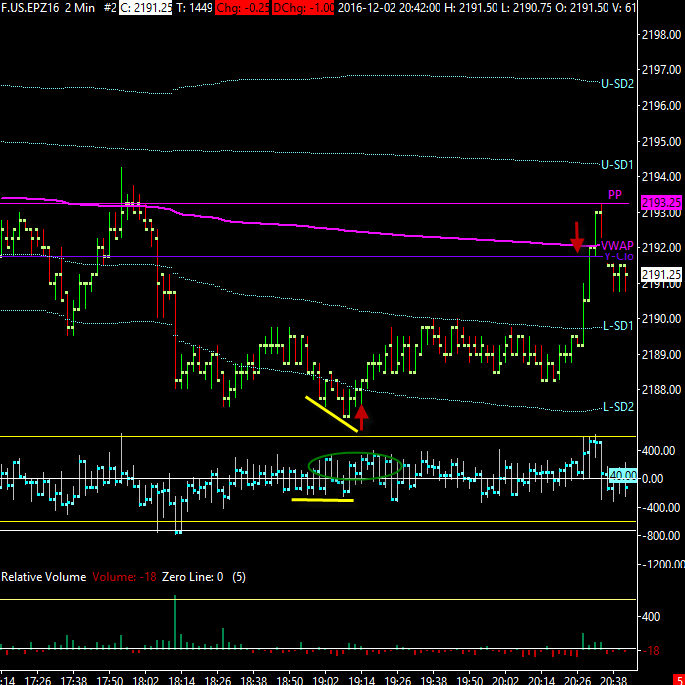Click the 'Zero Line: 0' study value
The image size is (685, 685).
pyautogui.click(x=192, y=577)
